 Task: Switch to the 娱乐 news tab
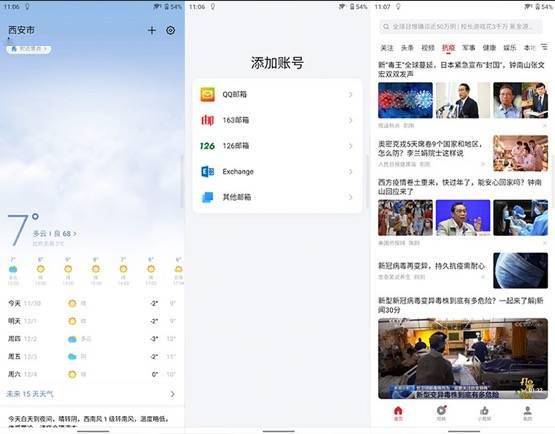click(x=510, y=48)
